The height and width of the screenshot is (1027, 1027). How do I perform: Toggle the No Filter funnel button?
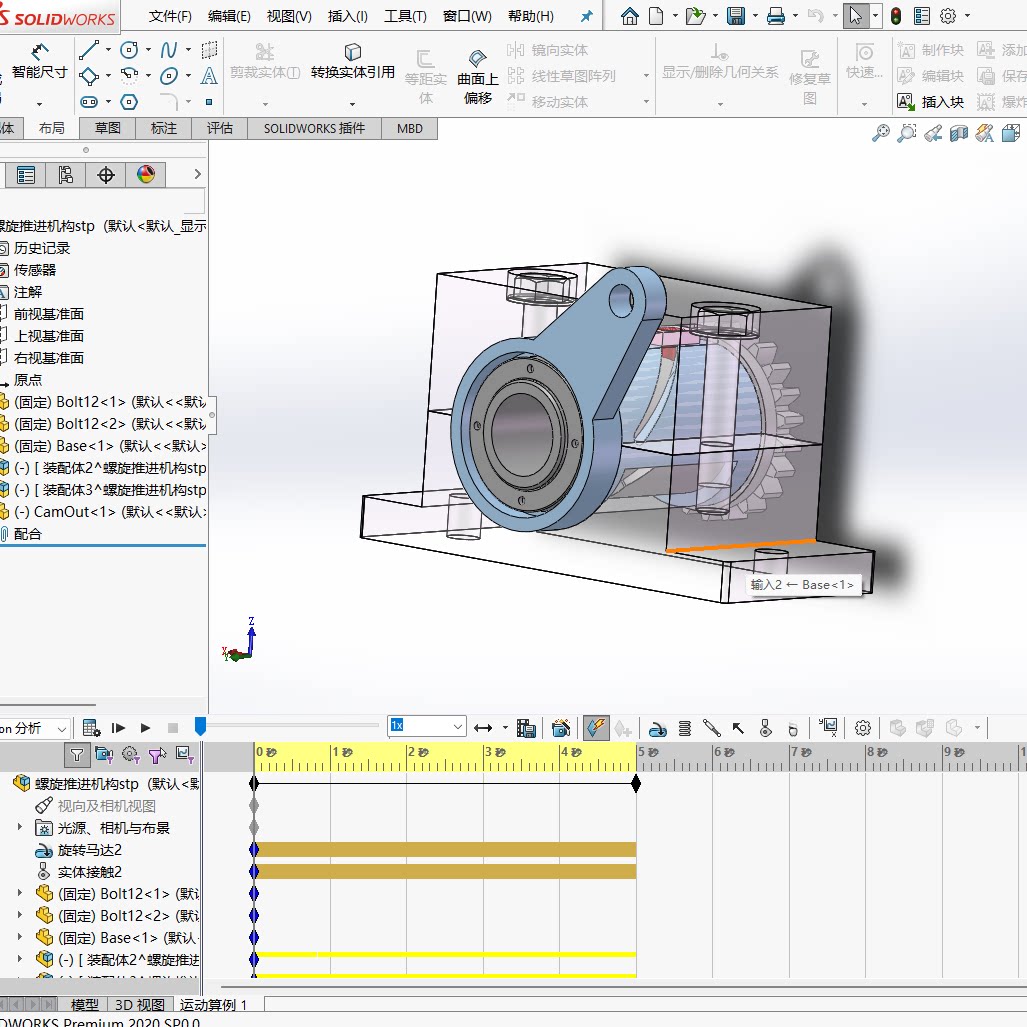[77, 755]
